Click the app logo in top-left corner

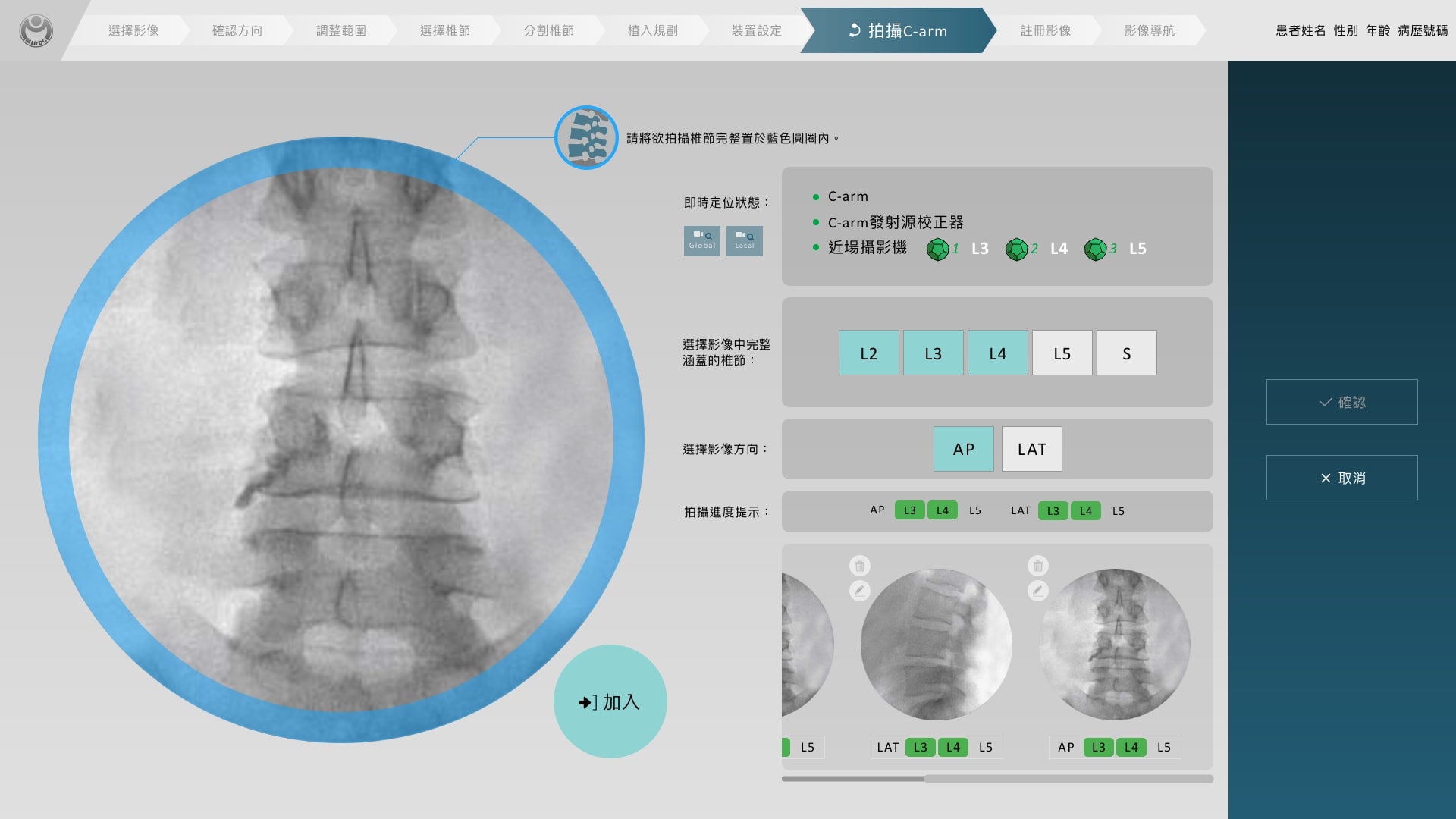[36, 31]
